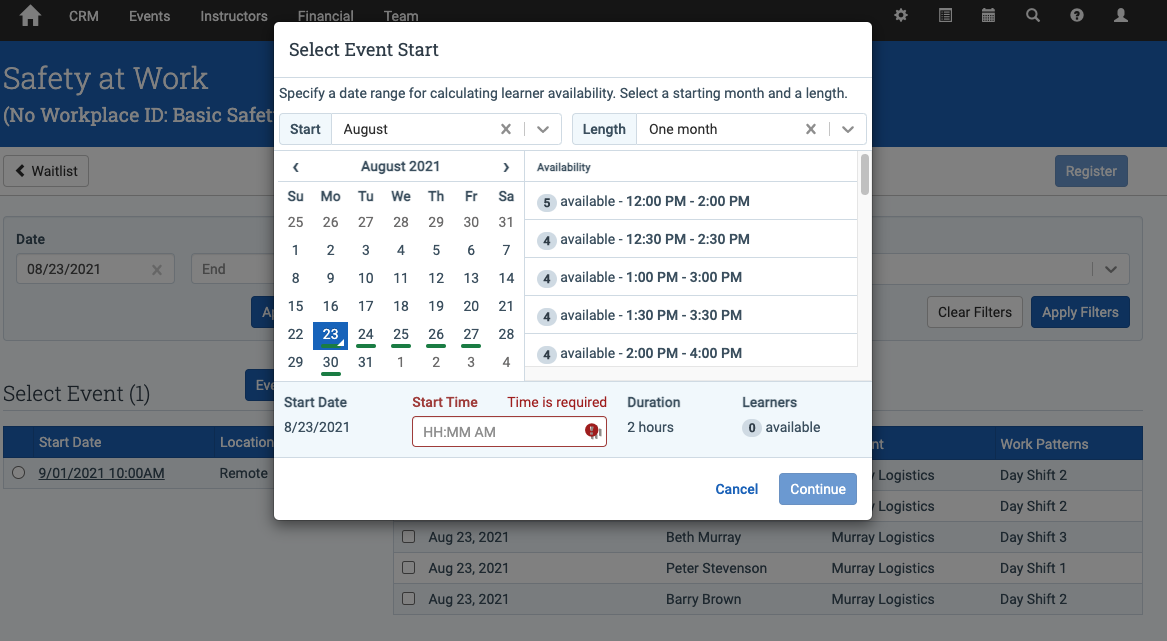This screenshot has width=1167, height=641.
Task: Select August 10 in the calendar
Action: 365,278
